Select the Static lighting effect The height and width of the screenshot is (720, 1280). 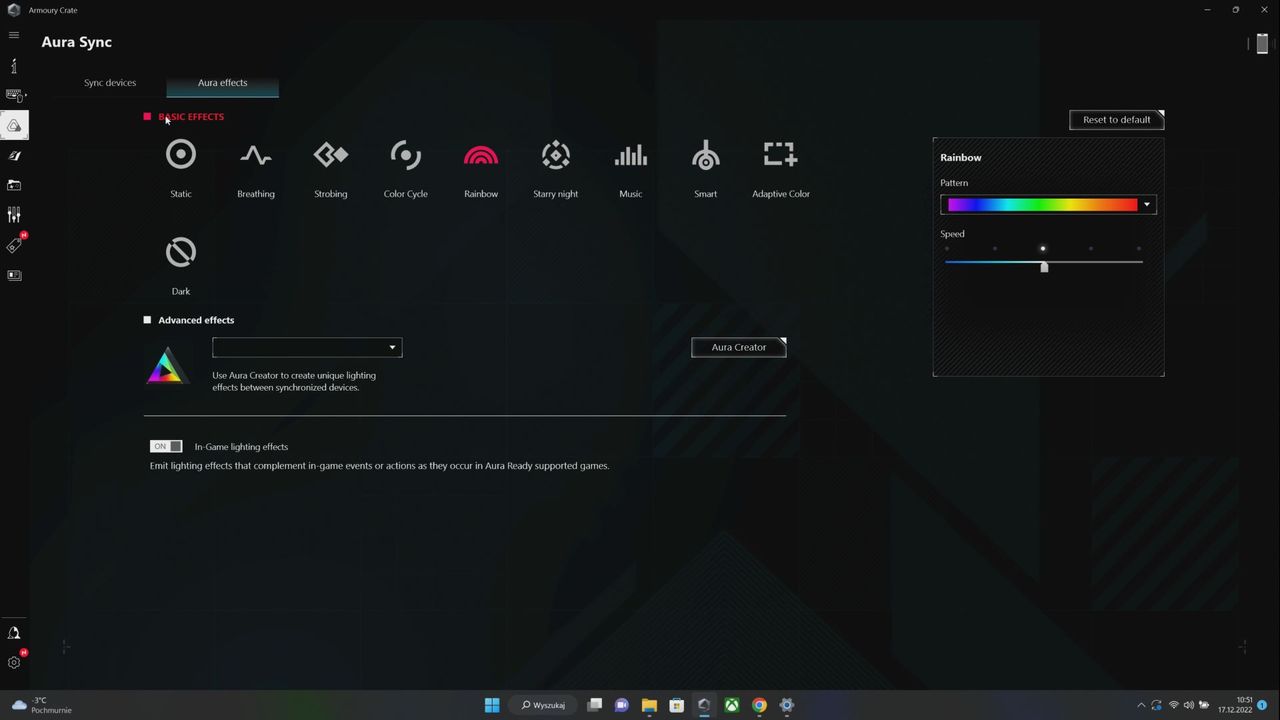pos(181,155)
